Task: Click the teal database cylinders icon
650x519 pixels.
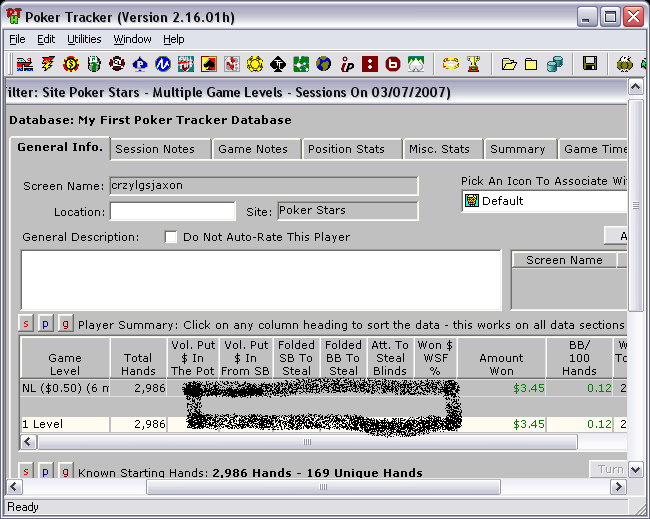Action: (555, 64)
